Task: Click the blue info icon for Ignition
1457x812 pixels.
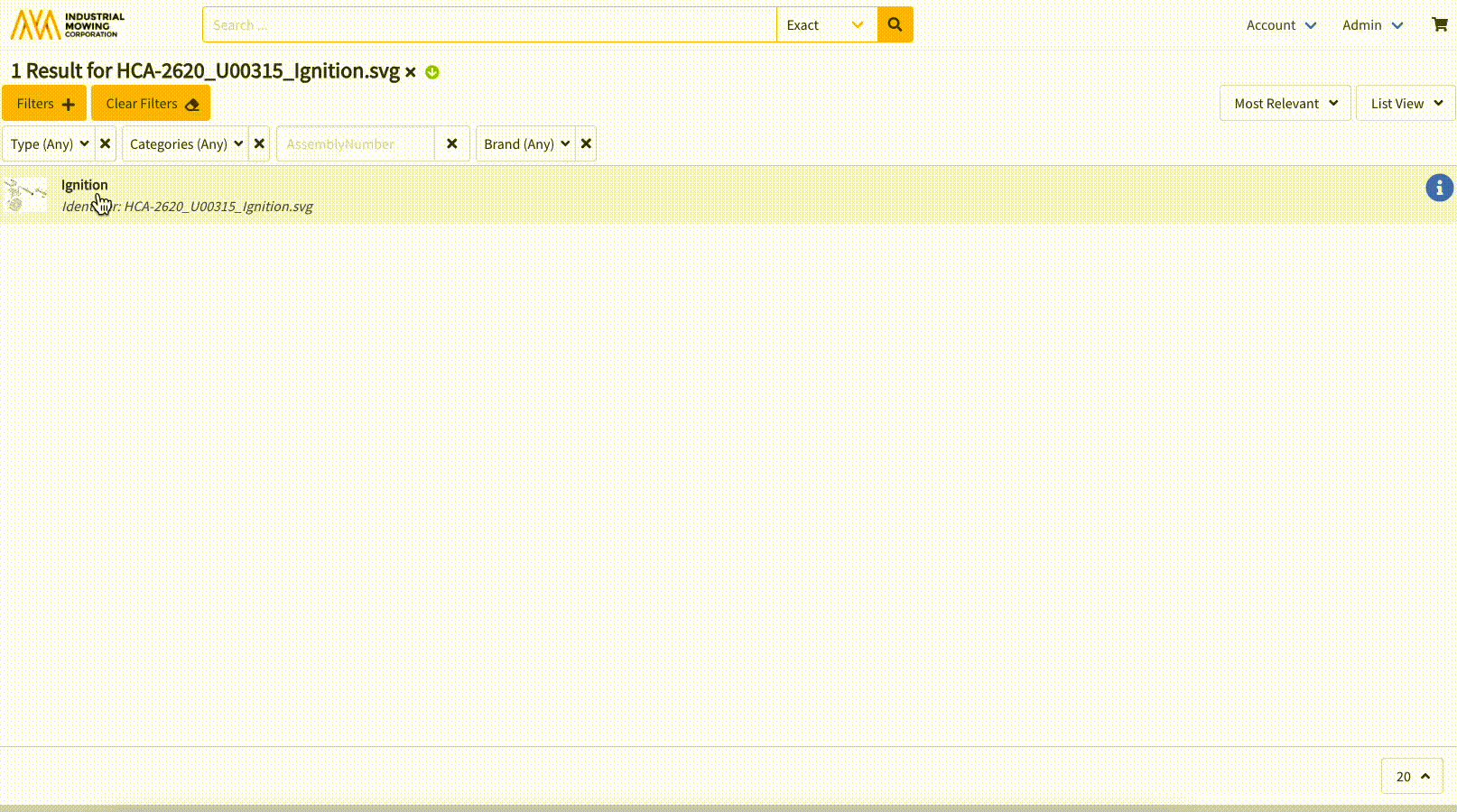Action: pos(1439,188)
